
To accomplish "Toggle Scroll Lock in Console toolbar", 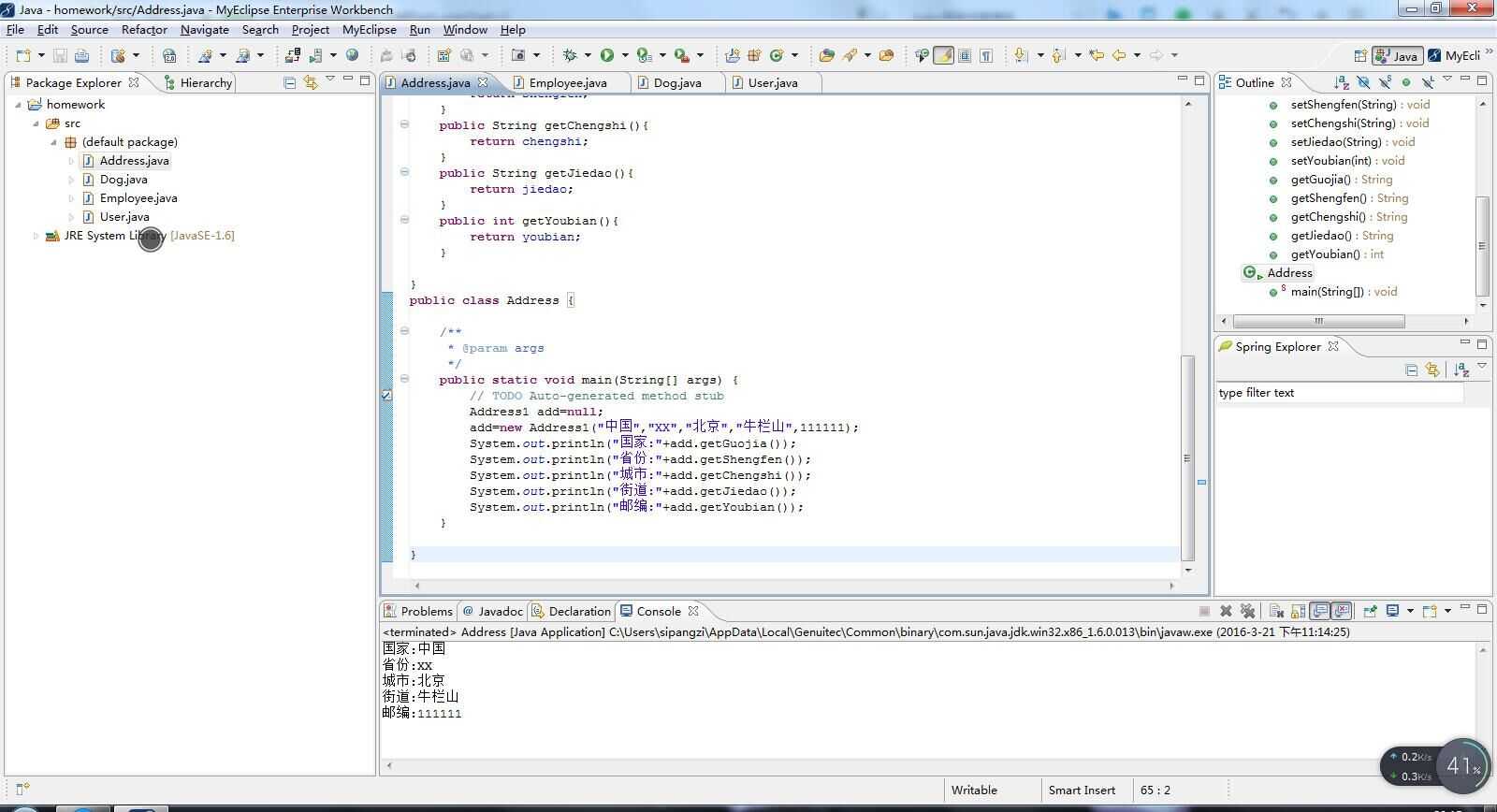I will tap(1298, 611).
